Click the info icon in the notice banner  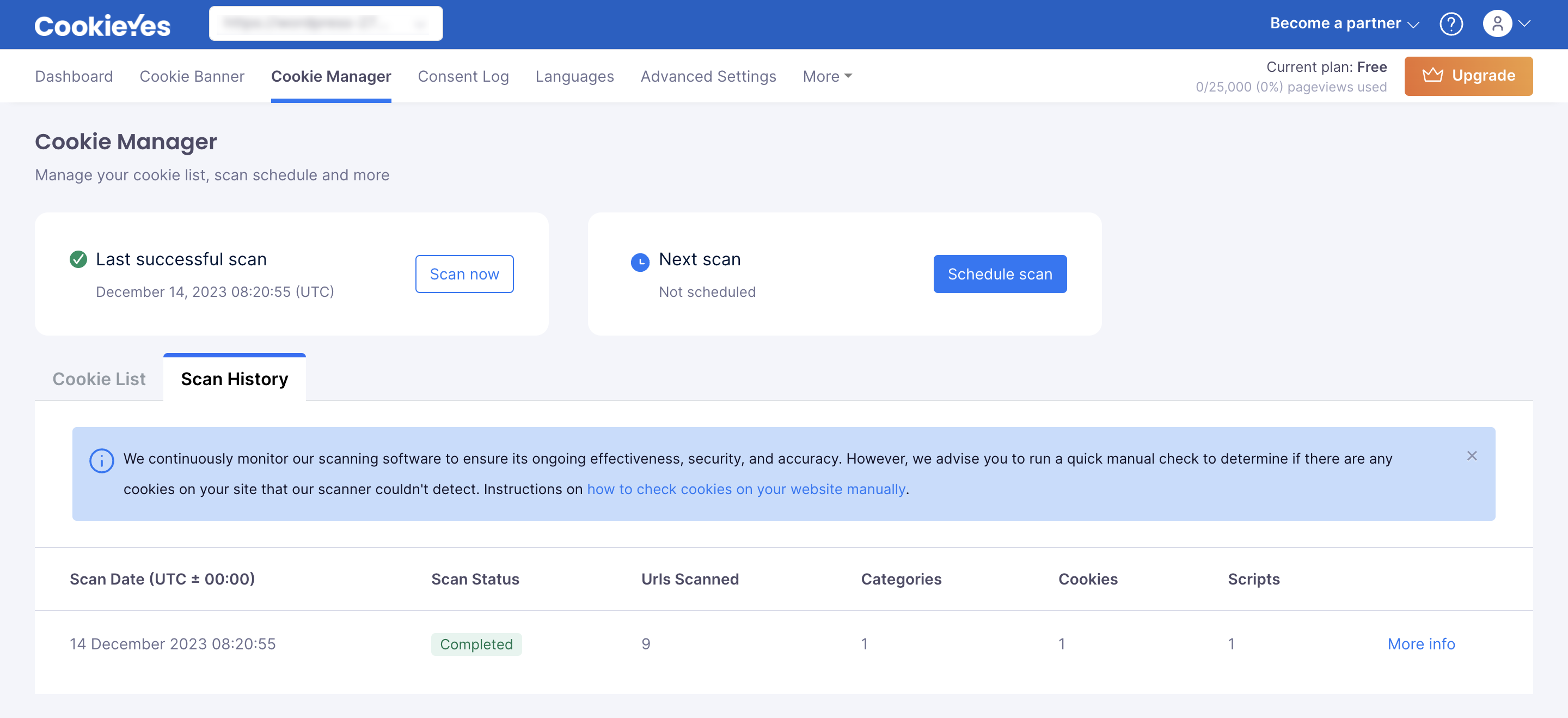click(x=101, y=460)
